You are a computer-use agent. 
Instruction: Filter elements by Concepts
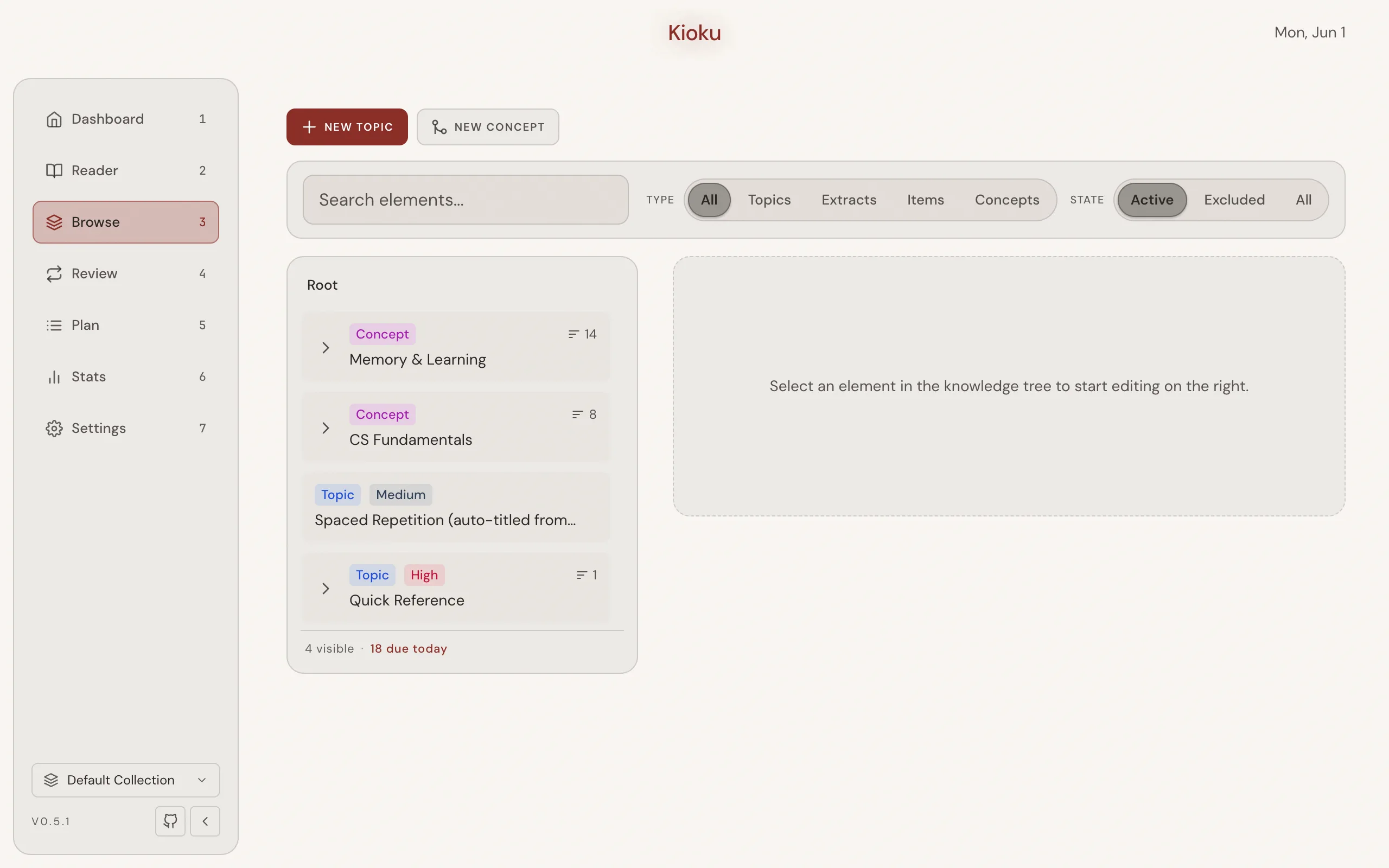(x=1006, y=200)
